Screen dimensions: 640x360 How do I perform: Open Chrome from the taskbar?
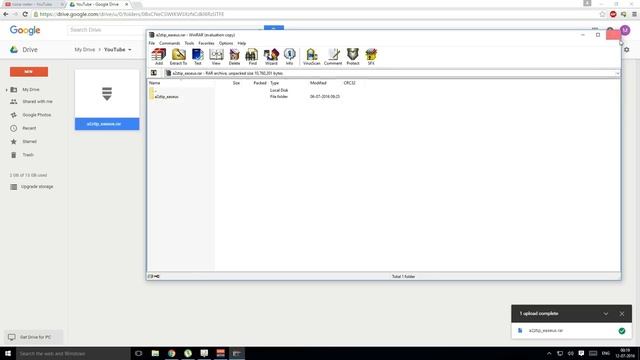click(x=171, y=353)
